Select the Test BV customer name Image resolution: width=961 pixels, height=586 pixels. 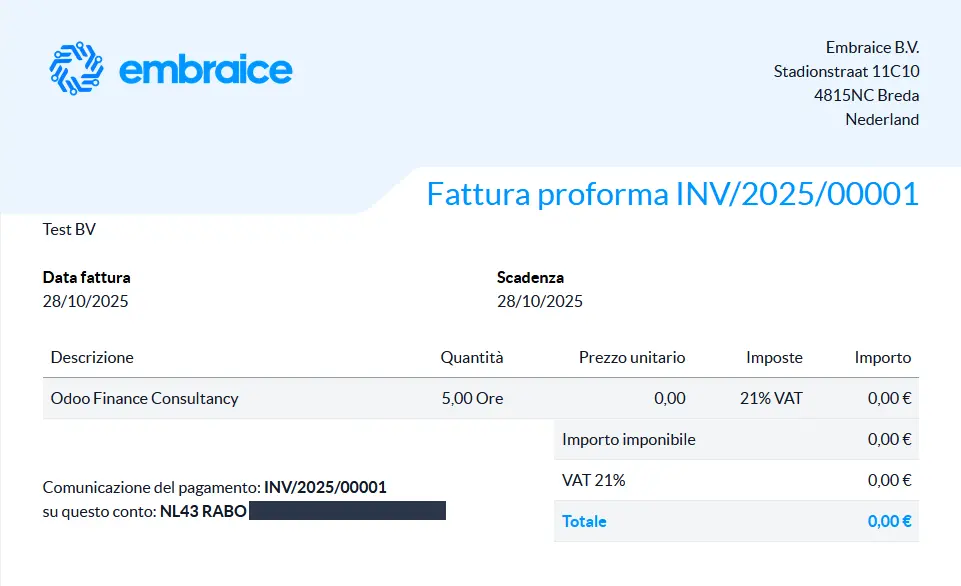point(69,229)
